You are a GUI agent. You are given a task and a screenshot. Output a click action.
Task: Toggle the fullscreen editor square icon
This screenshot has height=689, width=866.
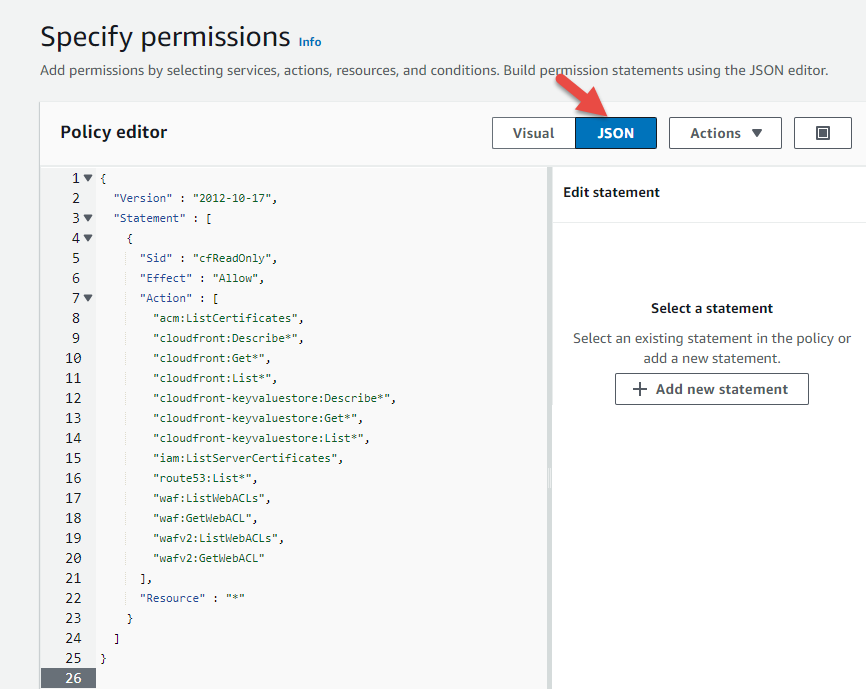click(x=822, y=133)
